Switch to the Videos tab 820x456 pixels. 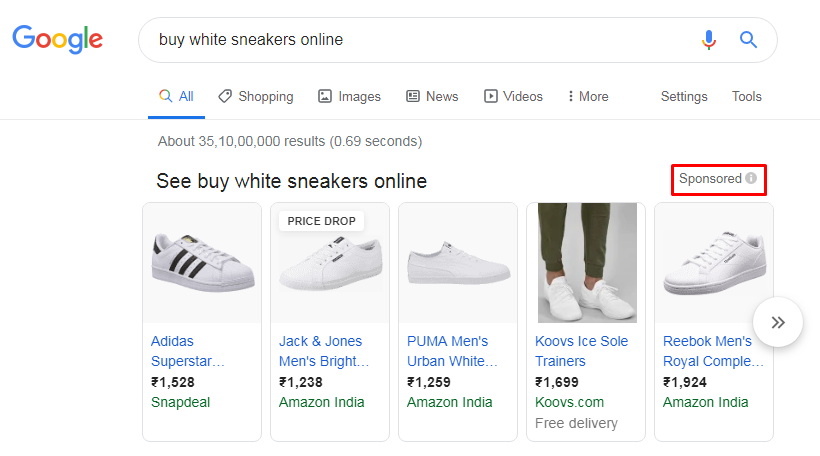513,96
